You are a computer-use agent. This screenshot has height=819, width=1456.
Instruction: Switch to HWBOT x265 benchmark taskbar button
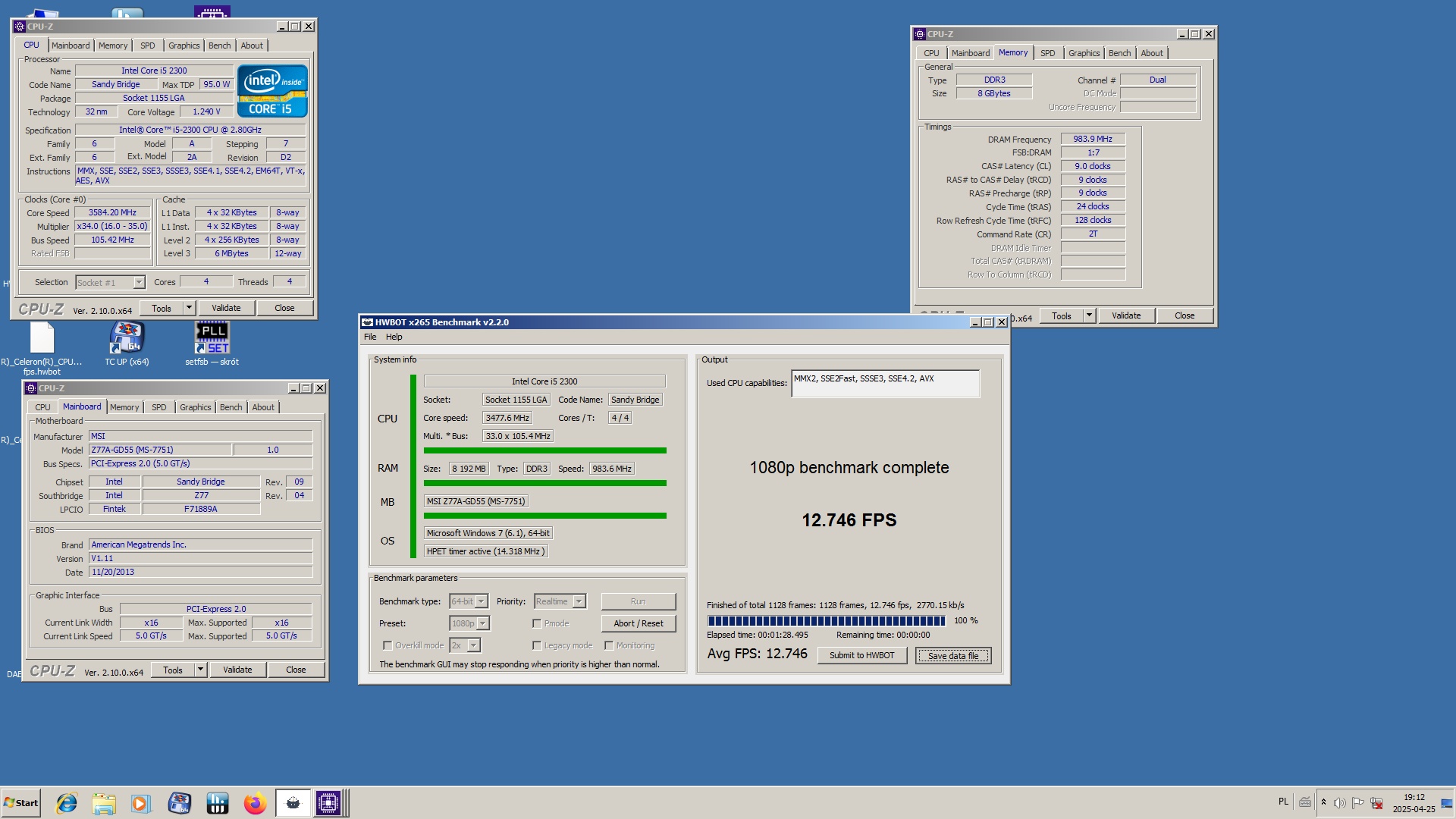(x=293, y=803)
